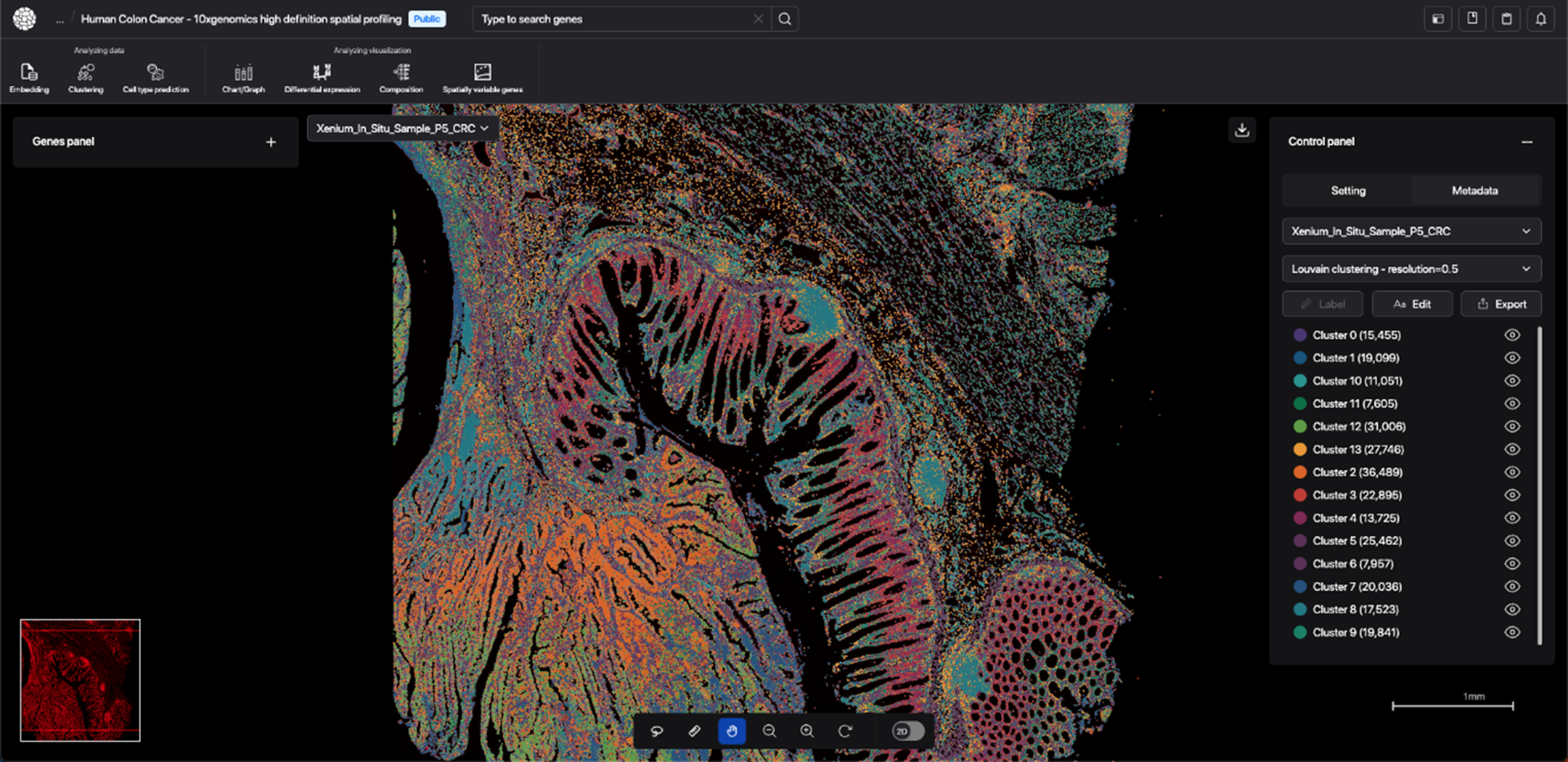Hide Cluster 3 visibility
Screen dimensions: 1568x762
pyautogui.click(x=1512, y=495)
